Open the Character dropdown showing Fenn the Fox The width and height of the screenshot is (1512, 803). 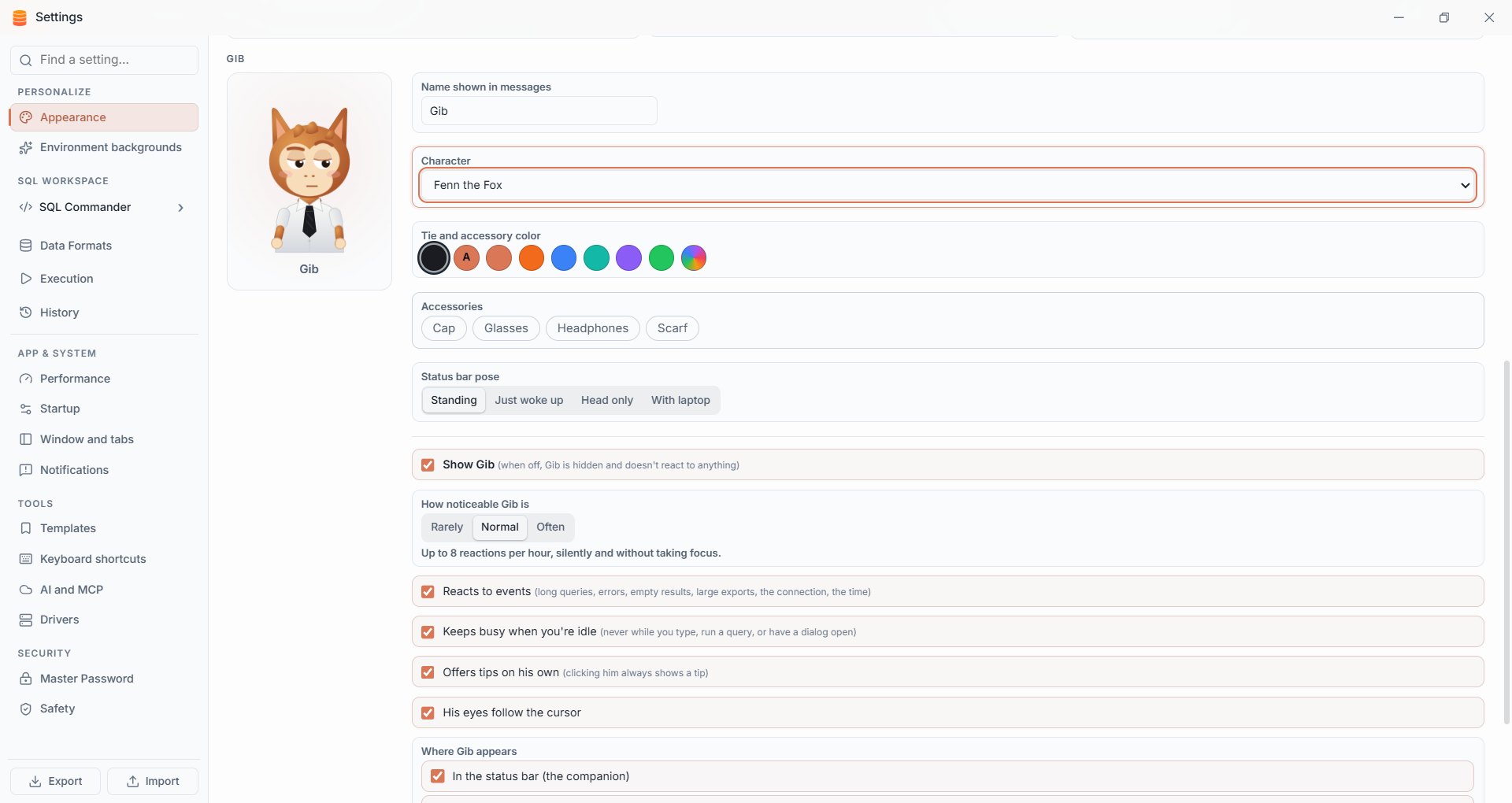pos(947,185)
